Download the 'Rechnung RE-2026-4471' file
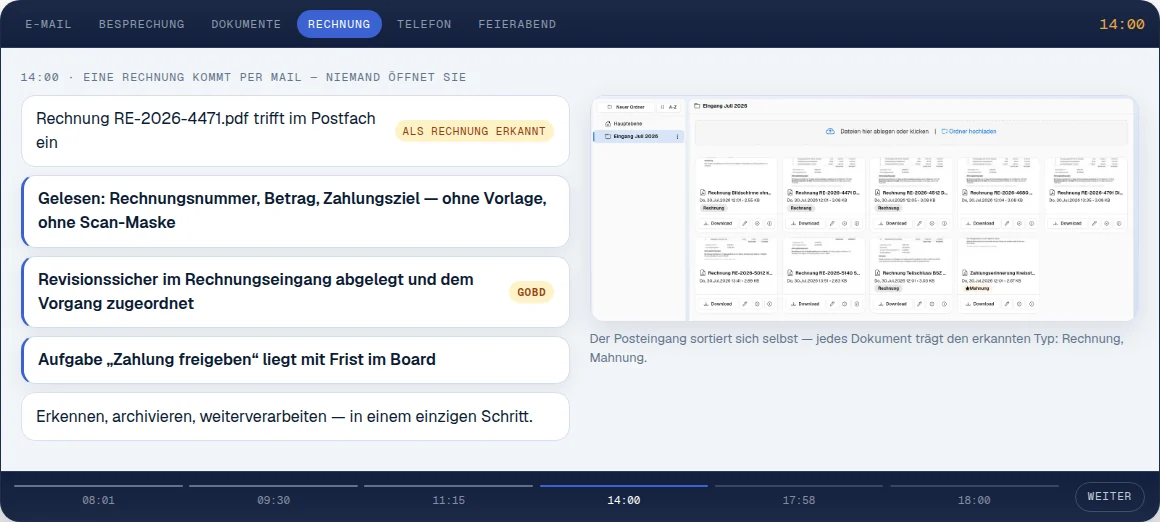Viewport: 1160px width, 522px height. [x=805, y=223]
